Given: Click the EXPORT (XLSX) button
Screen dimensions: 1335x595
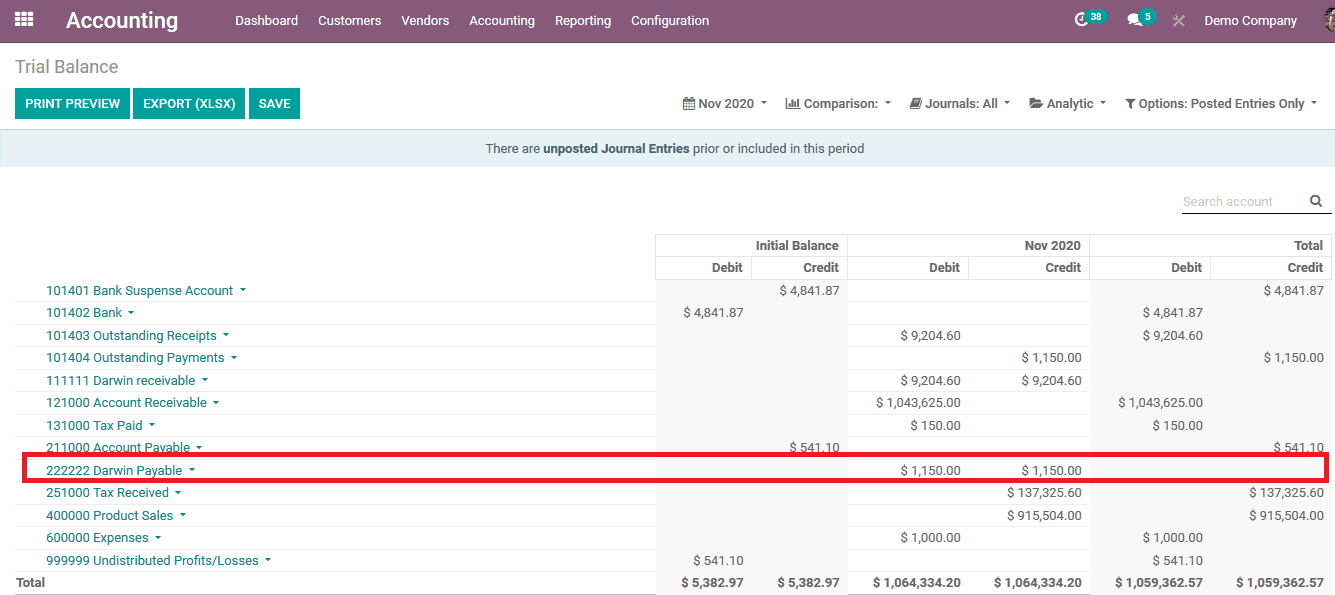Looking at the screenshot, I should pos(189,103).
